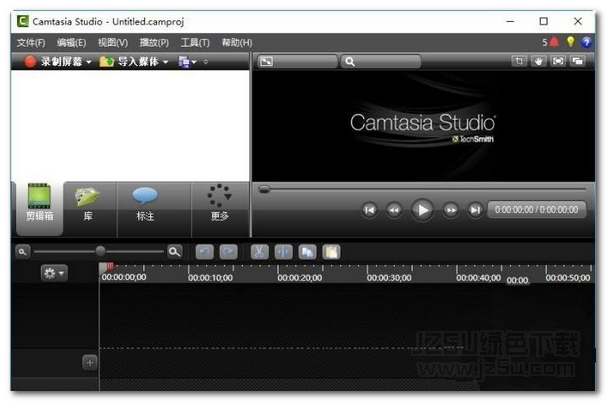Click the 00:00:10;00 mark on ruler
Screen dimensions: 607x402
[210, 278]
